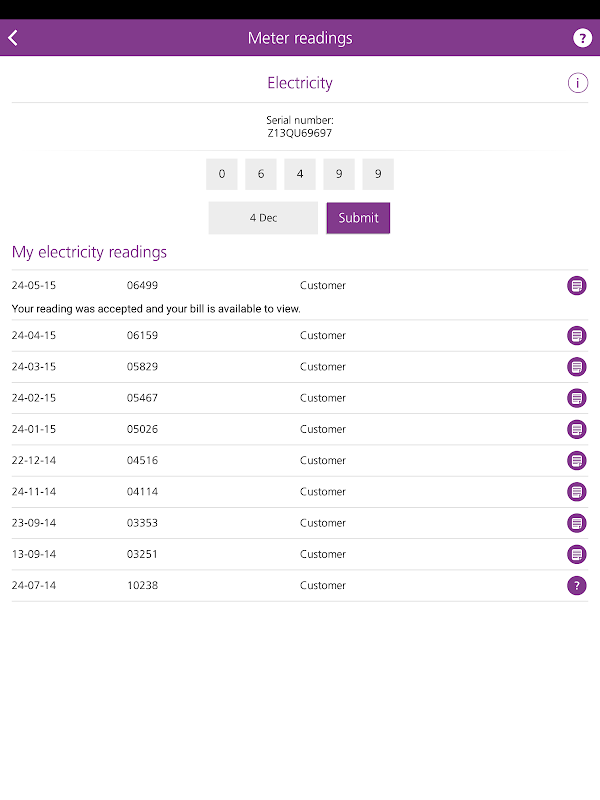600x800 pixels.
Task: Tap question mark beside reading 10238
Action: point(577,586)
